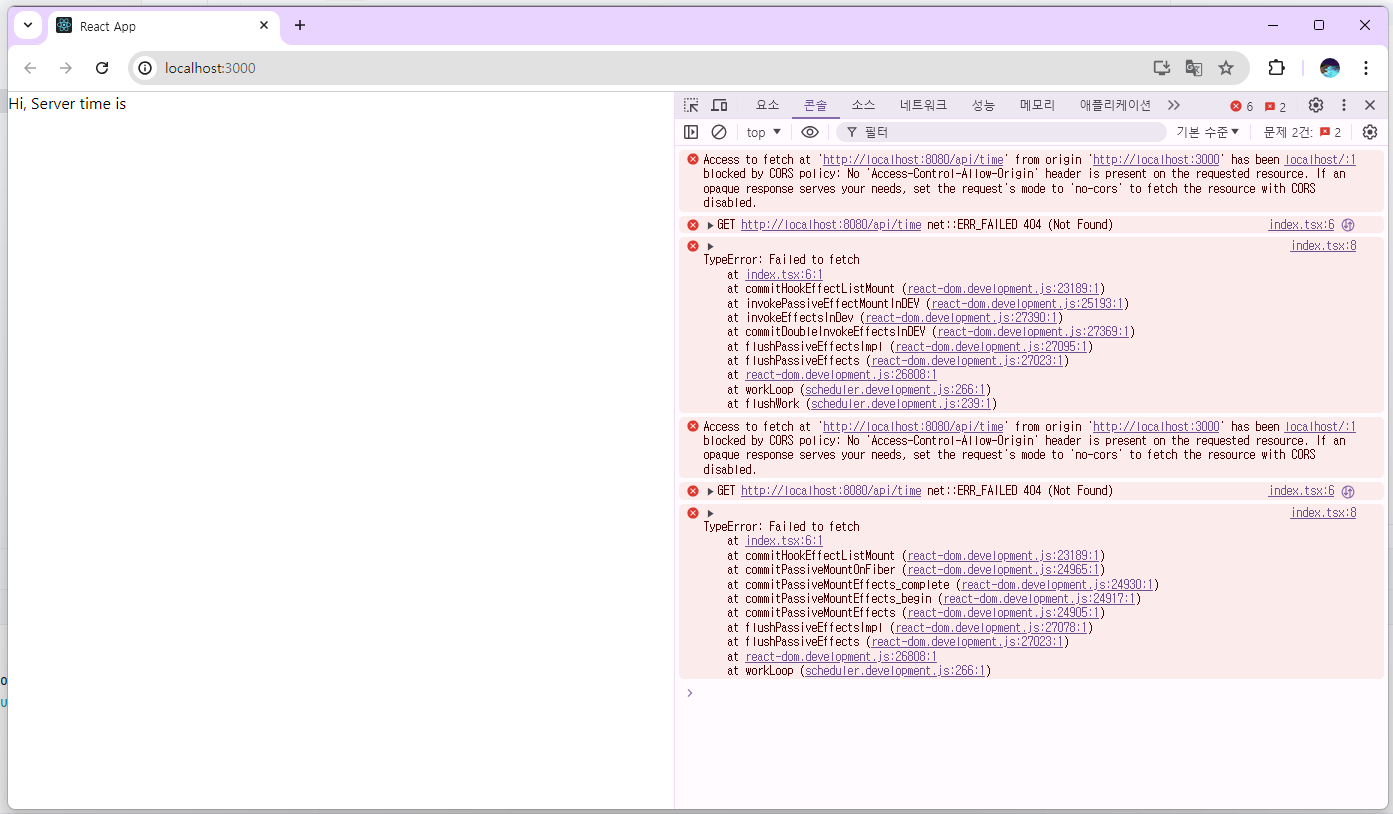Open the 소스 (Sources) tab
The image size is (1393, 814).
click(864, 105)
